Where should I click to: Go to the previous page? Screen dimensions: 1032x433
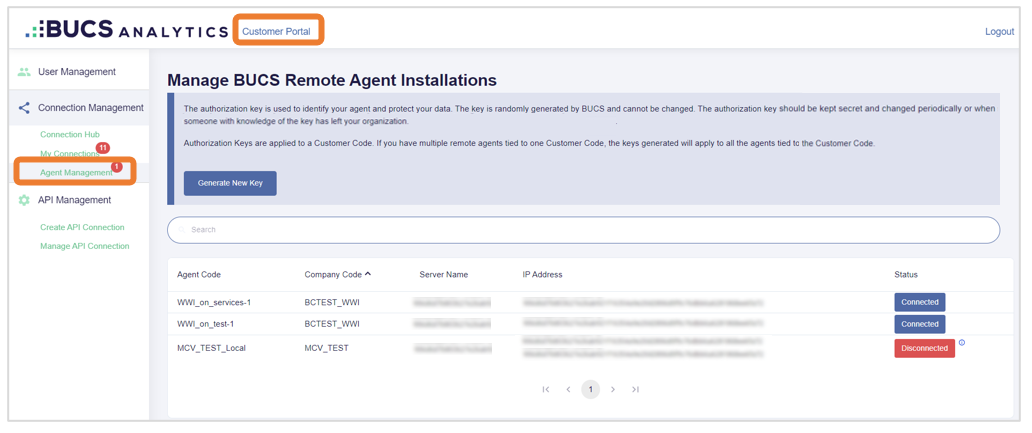tap(568, 390)
